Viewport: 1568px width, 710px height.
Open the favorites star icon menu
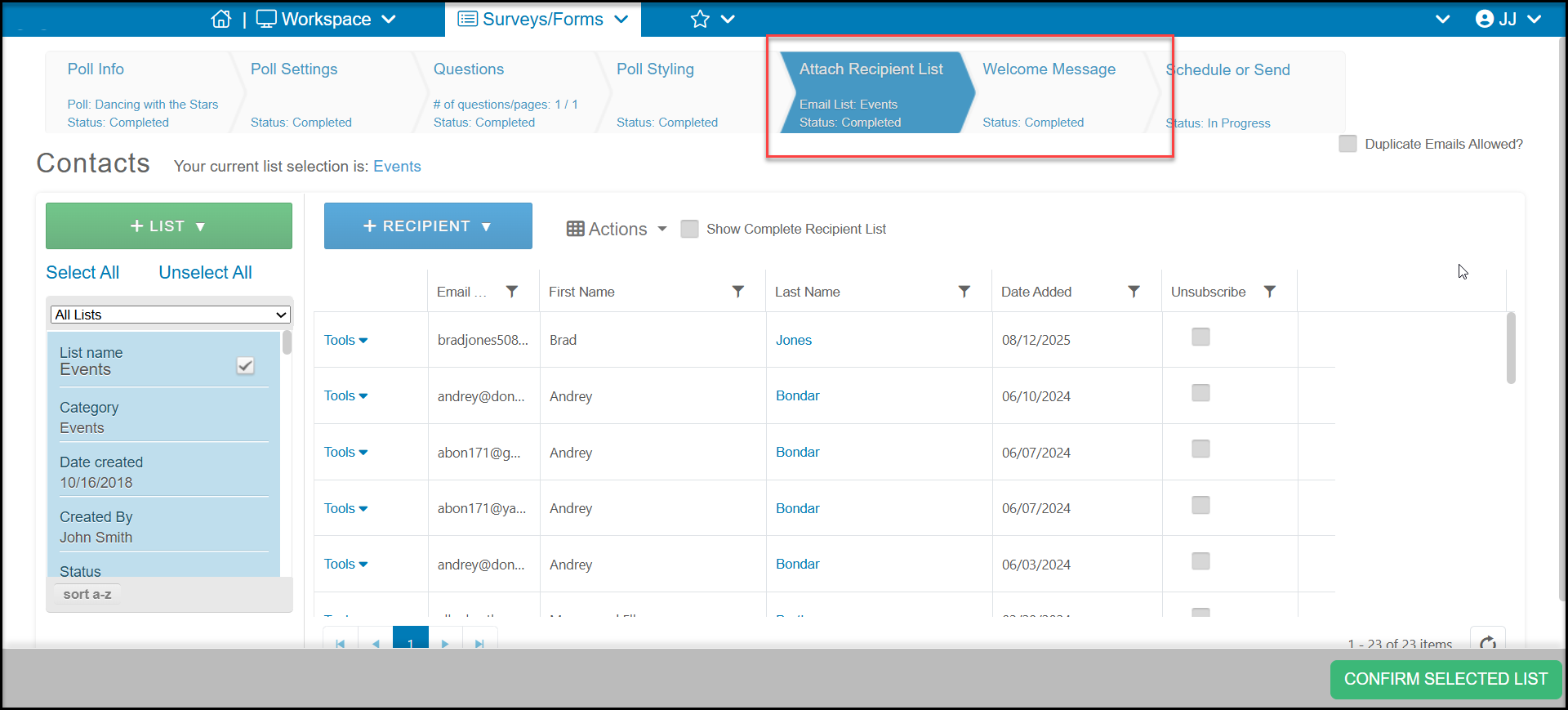click(x=712, y=19)
